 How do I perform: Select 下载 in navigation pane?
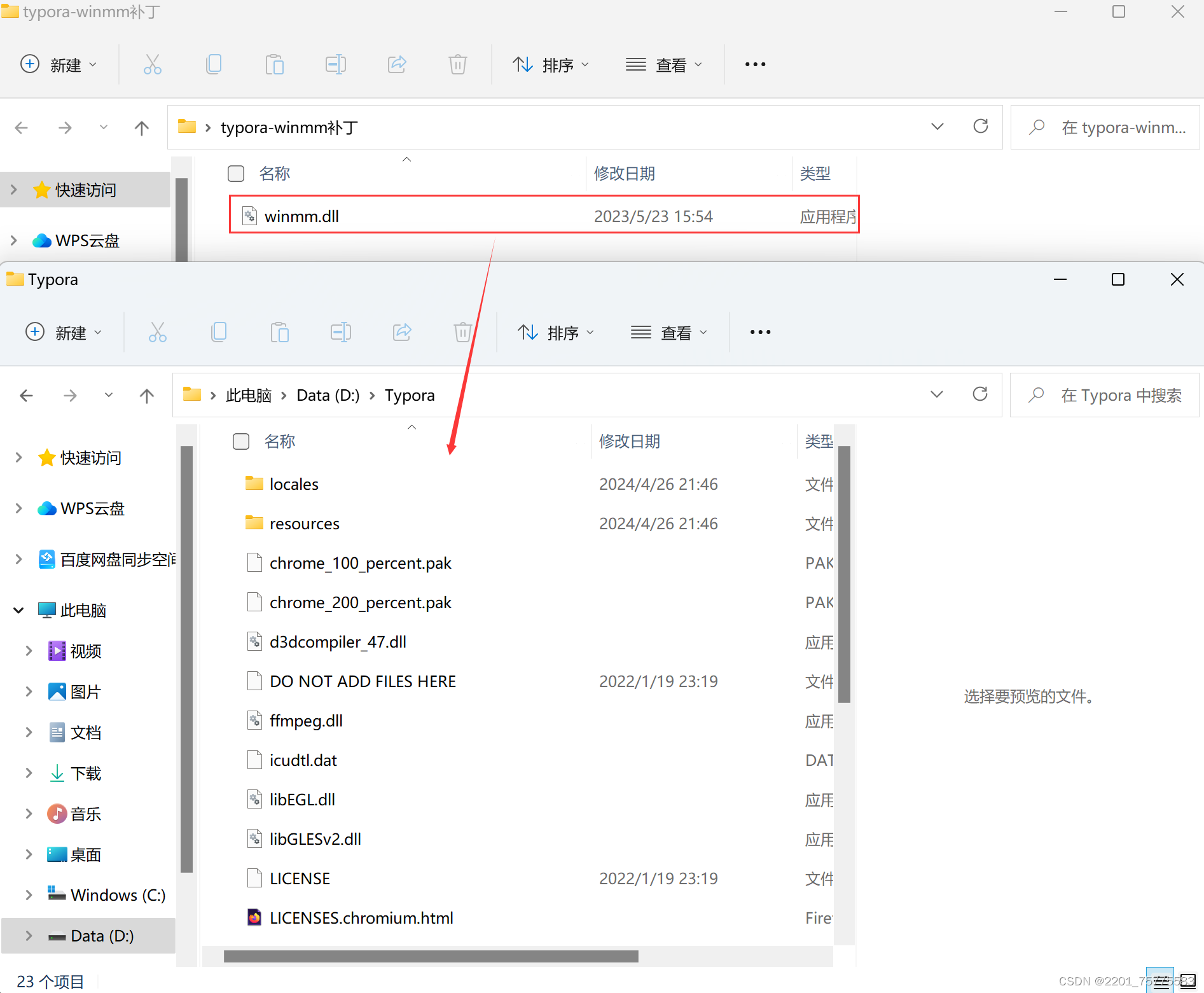(85, 773)
